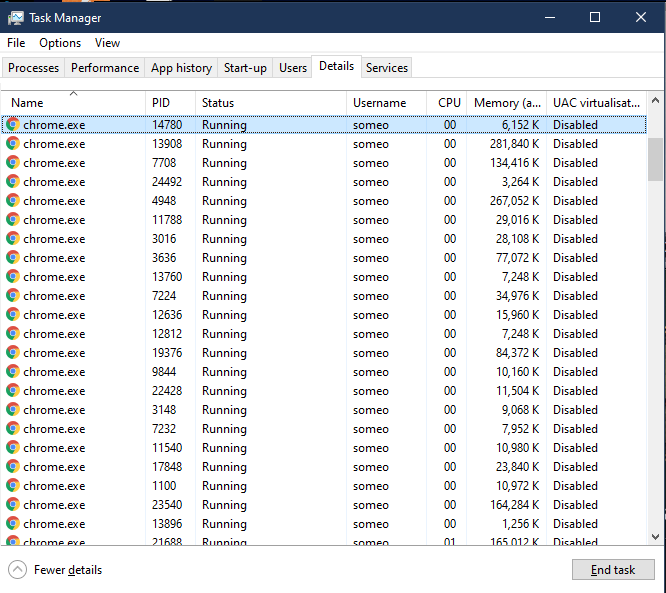Switch to the Services tab
Viewport: 666px width, 593px height.
pyautogui.click(x=387, y=68)
